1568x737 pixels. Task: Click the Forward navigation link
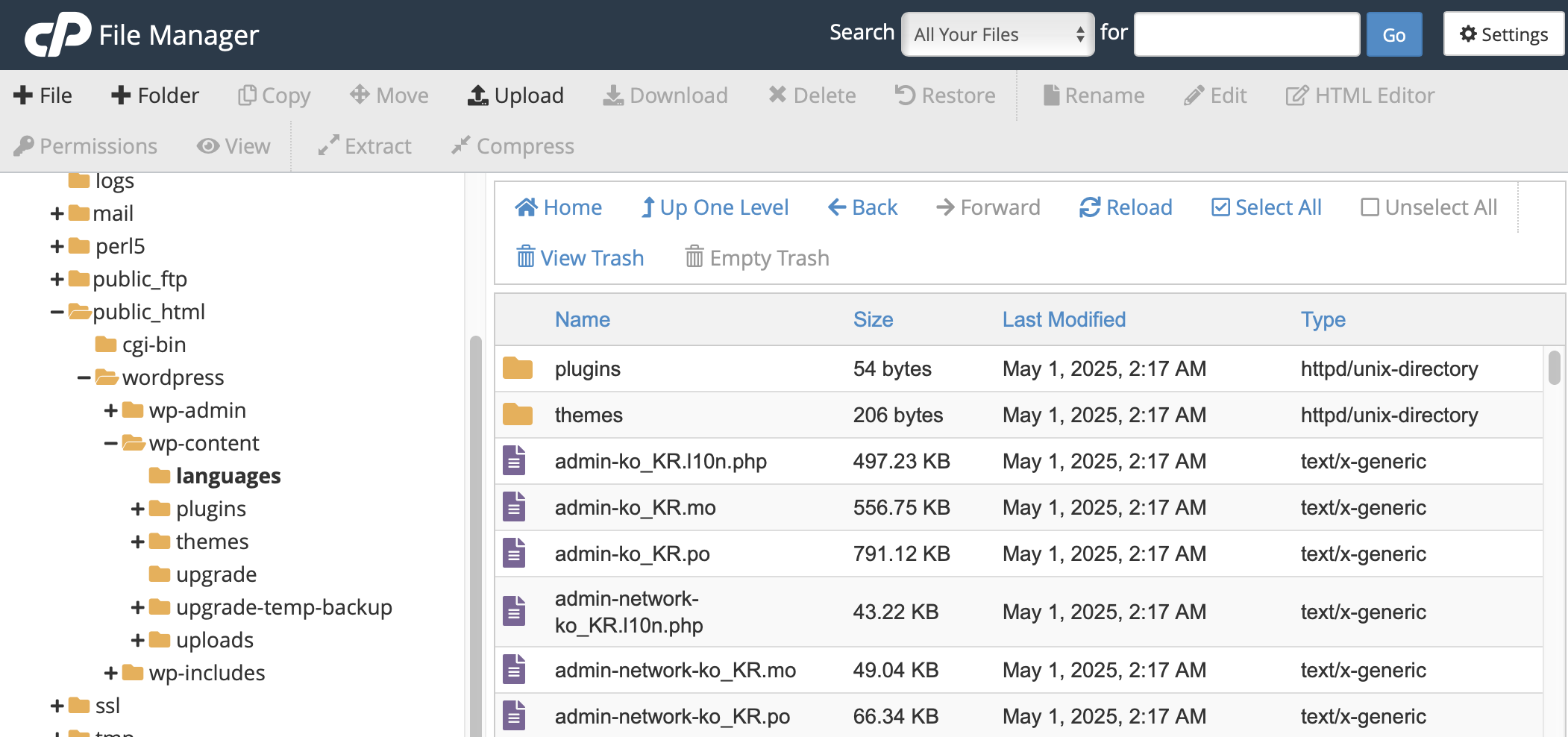click(x=988, y=207)
